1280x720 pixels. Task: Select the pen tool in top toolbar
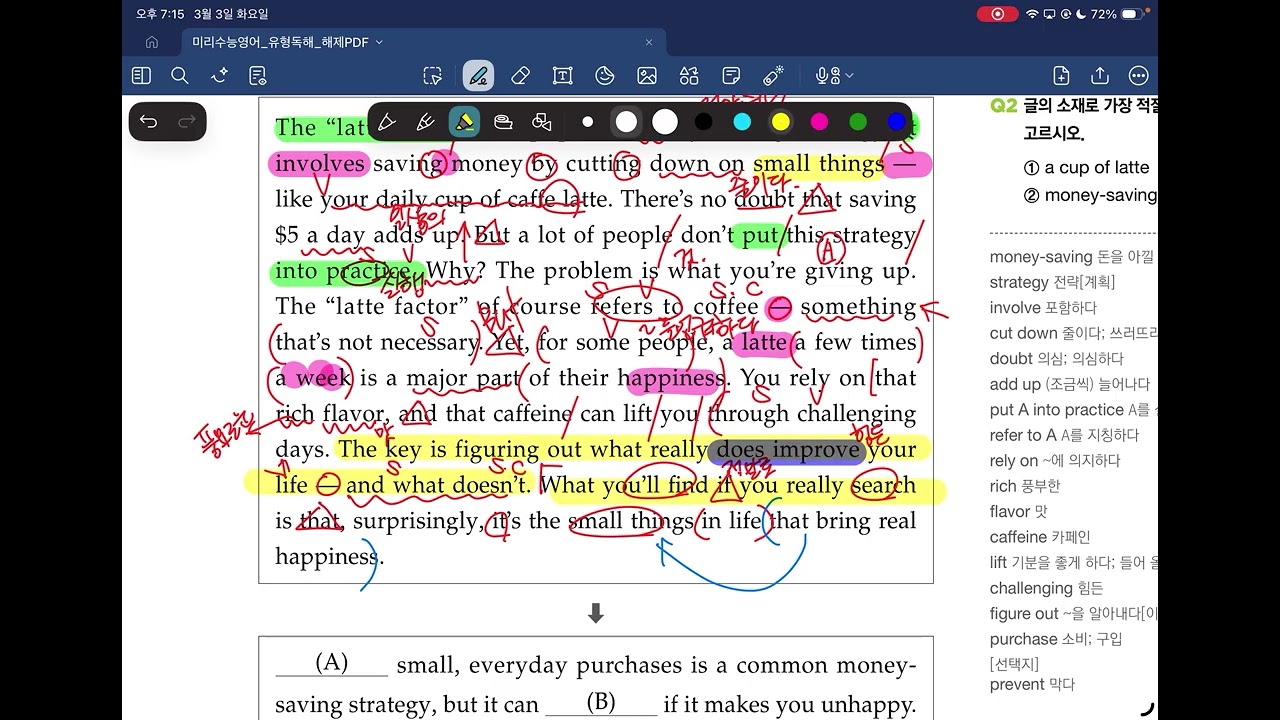478,75
